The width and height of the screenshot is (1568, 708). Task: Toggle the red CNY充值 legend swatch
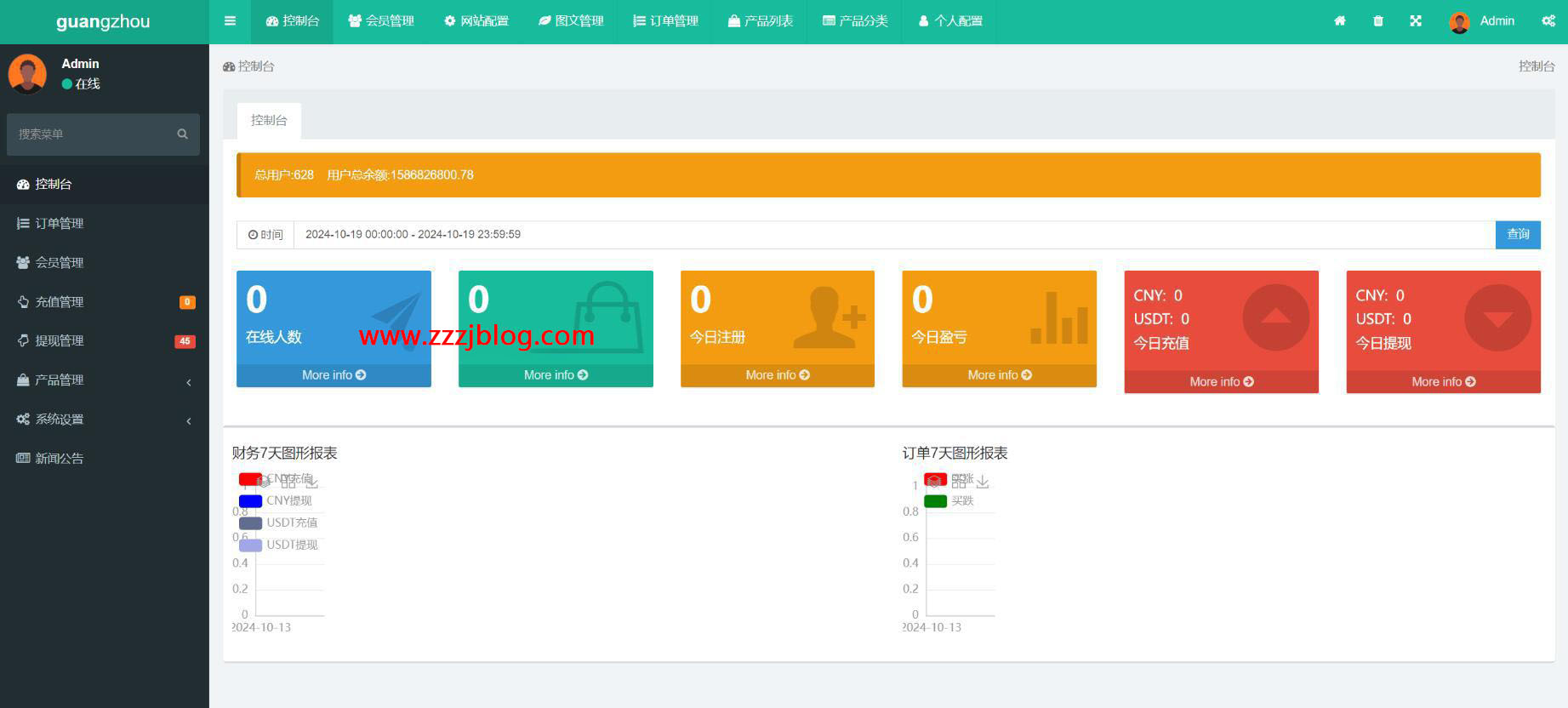pyautogui.click(x=250, y=479)
